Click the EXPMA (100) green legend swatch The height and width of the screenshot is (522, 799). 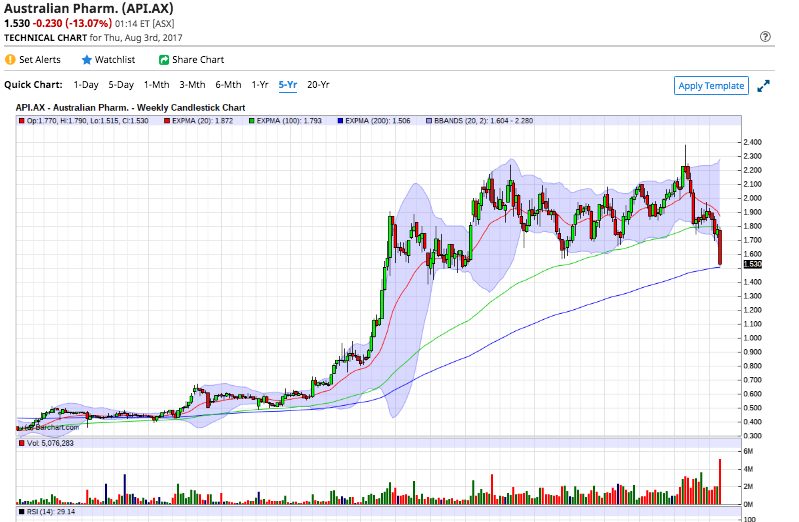[252, 121]
